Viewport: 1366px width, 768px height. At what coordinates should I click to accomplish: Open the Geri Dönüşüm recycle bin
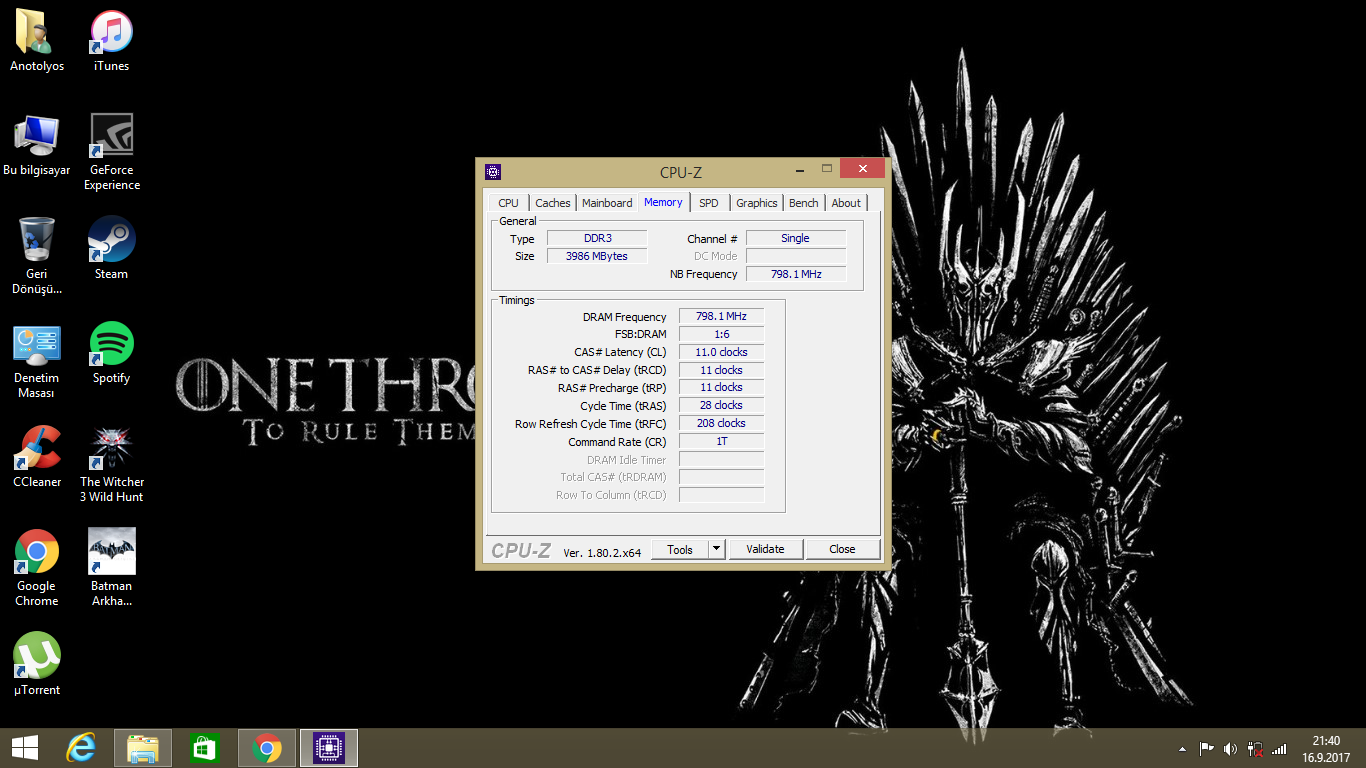tap(37, 256)
